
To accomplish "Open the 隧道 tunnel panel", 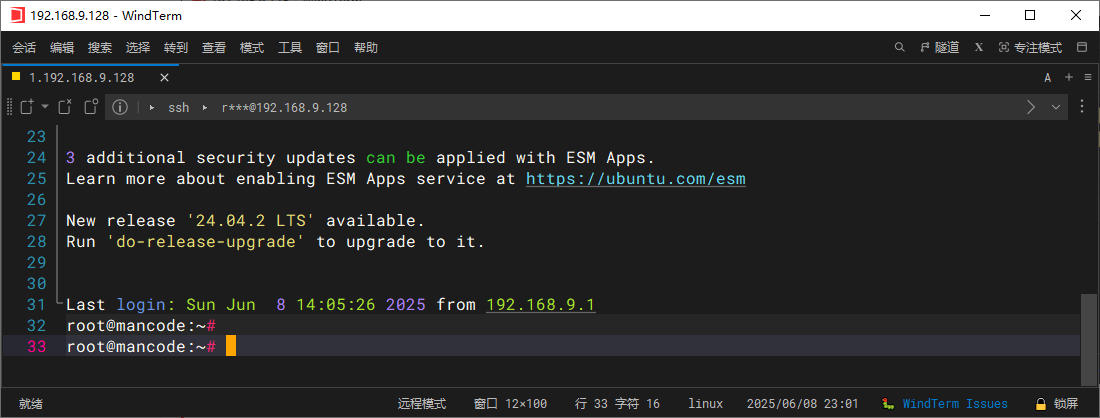I will coord(939,47).
